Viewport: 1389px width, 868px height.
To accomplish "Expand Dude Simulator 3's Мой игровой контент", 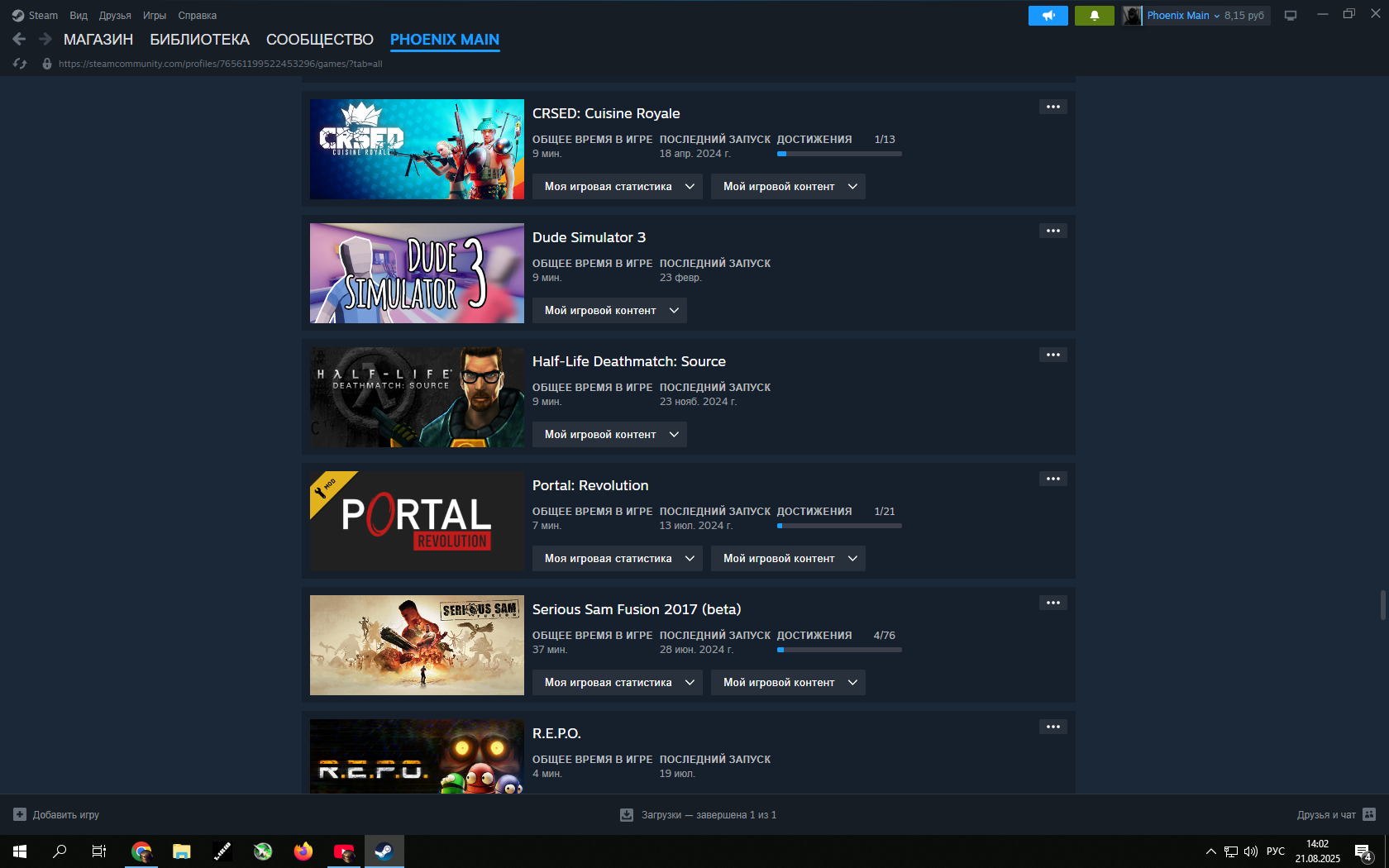I will pyautogui.click(x=609, y=311).
